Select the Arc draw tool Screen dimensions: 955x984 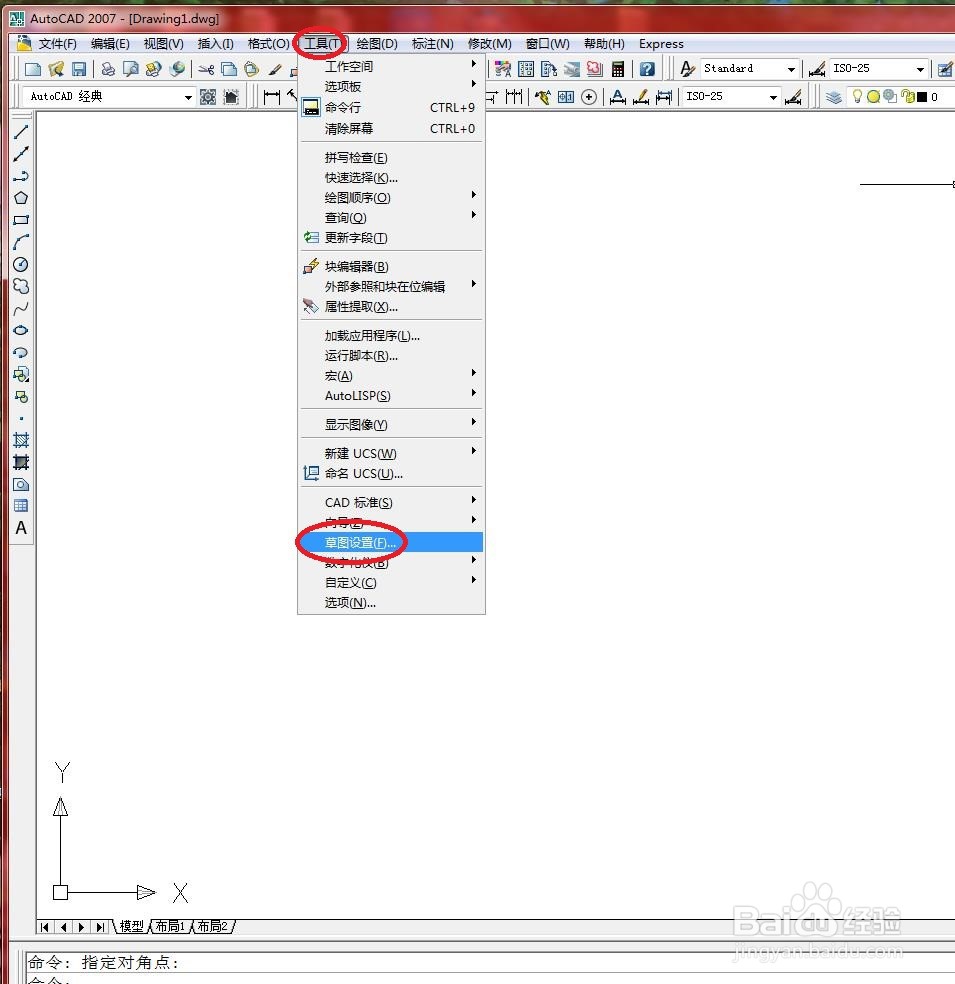click(x=21, y=242)
